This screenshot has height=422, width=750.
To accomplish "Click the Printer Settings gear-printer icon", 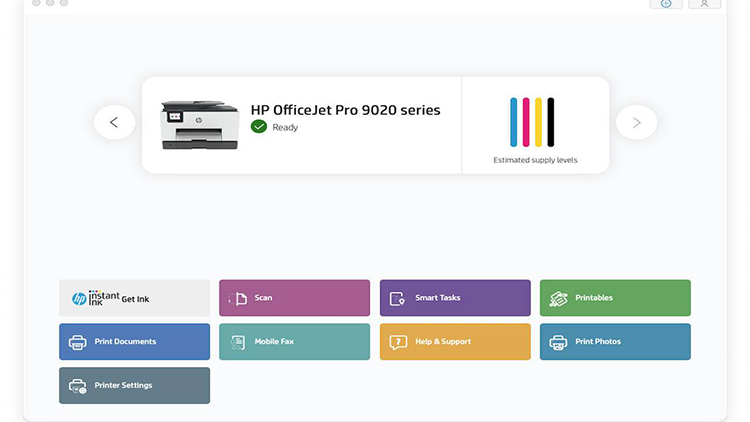I will coord(77,386).
